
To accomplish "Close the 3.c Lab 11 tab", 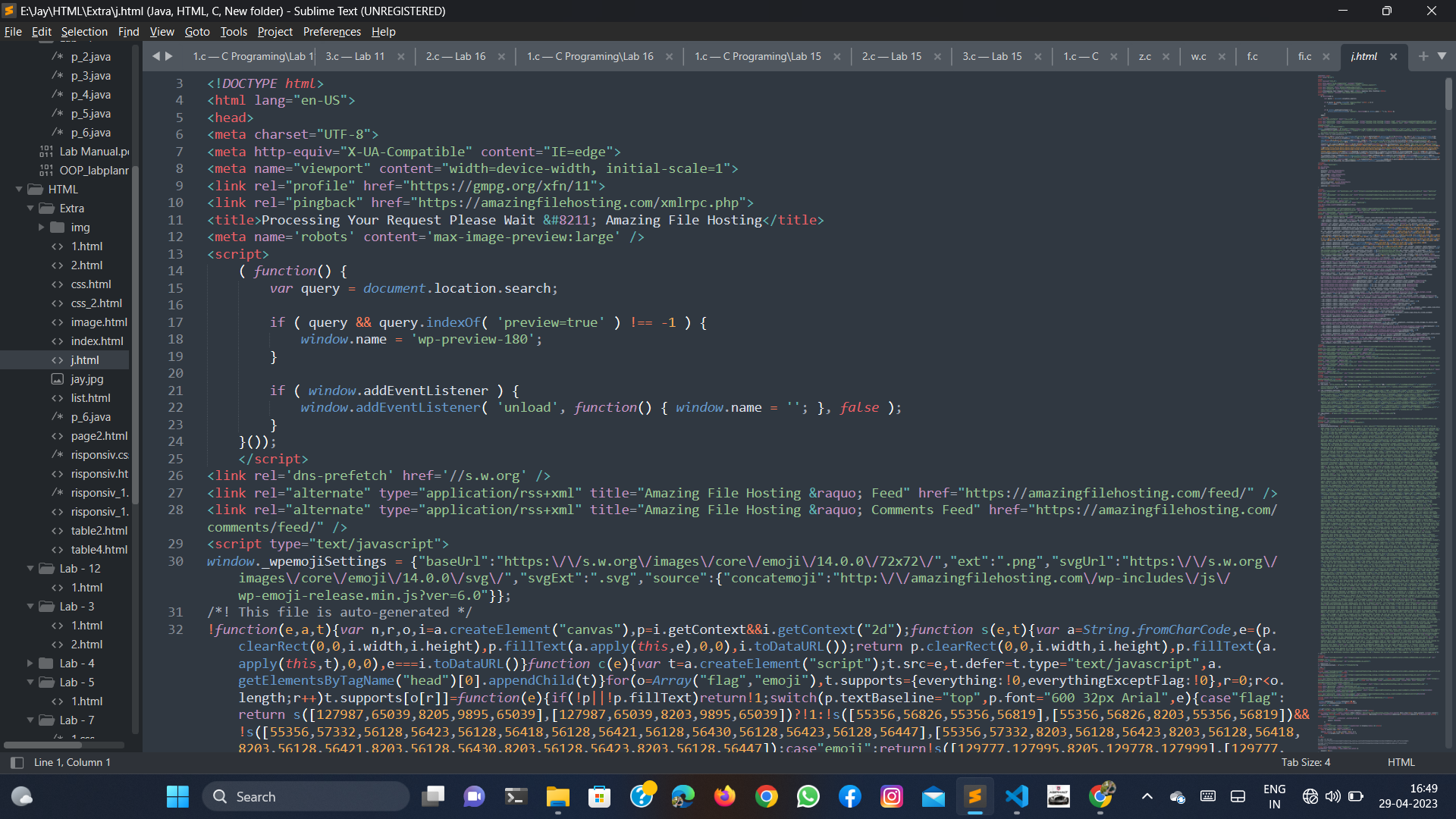I will coord(400,57).
